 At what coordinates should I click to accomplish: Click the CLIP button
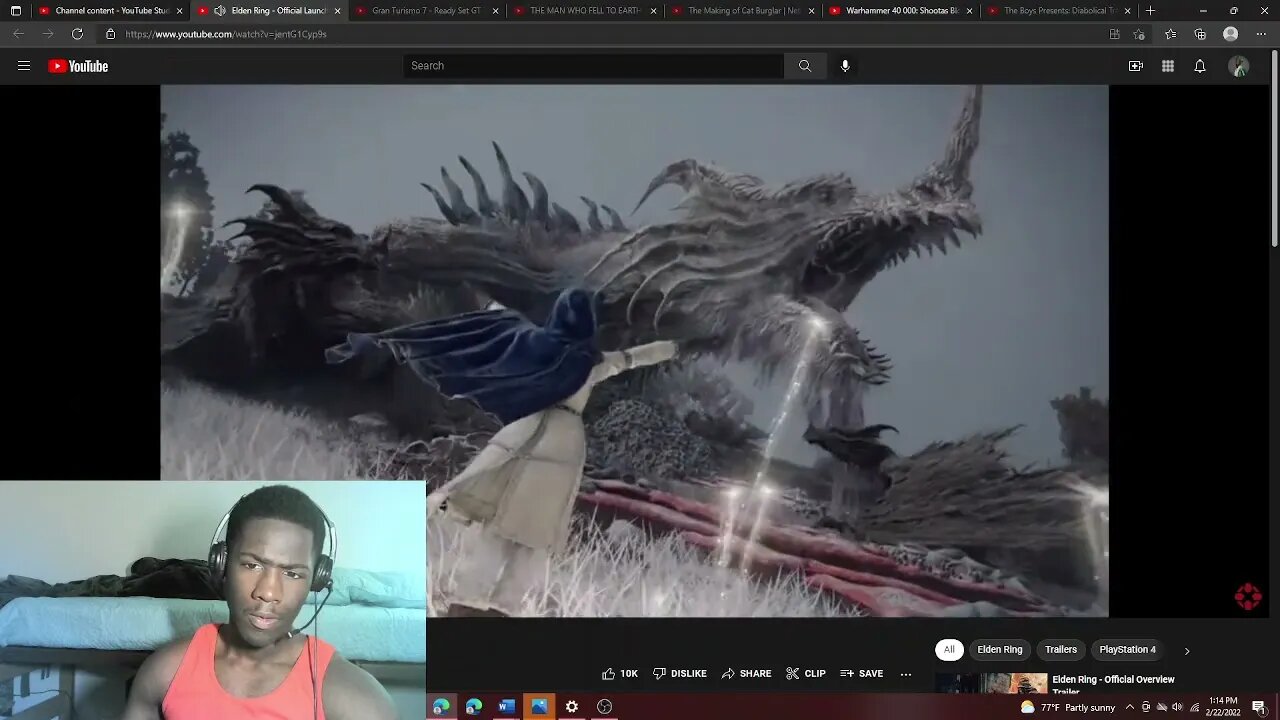806,674
